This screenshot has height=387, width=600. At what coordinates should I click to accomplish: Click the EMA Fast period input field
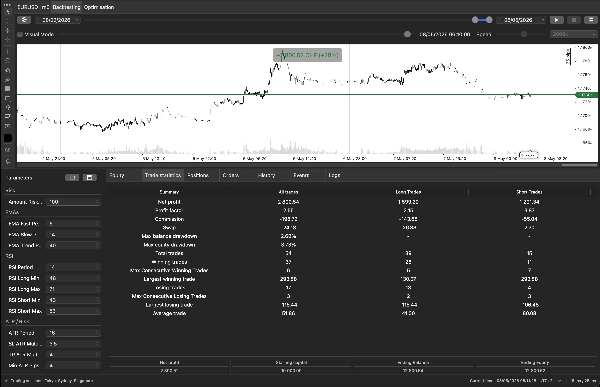tap(73, 224)
